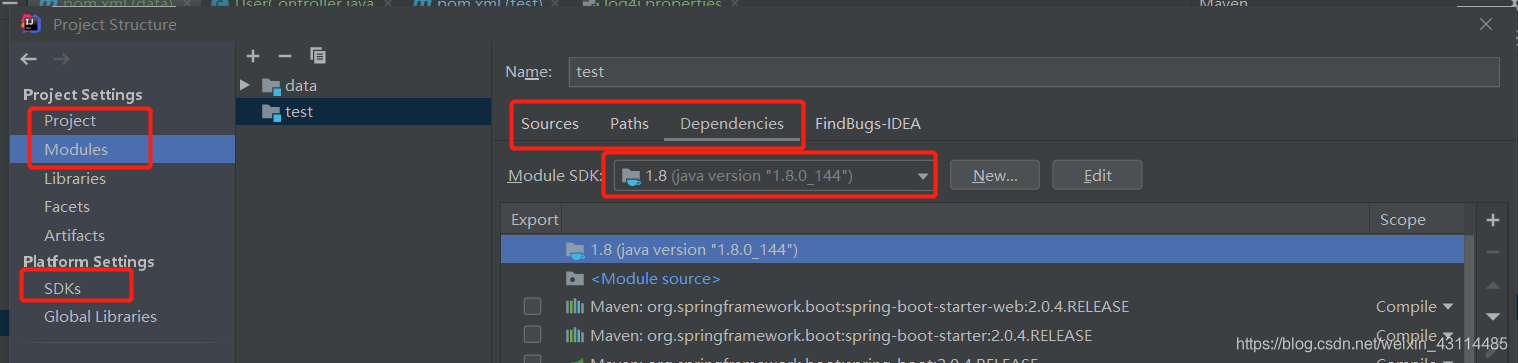
Task: Tick export checkbox for spring-boot-starter:2.0.4.RELEASE
Action: click(532, 334)
